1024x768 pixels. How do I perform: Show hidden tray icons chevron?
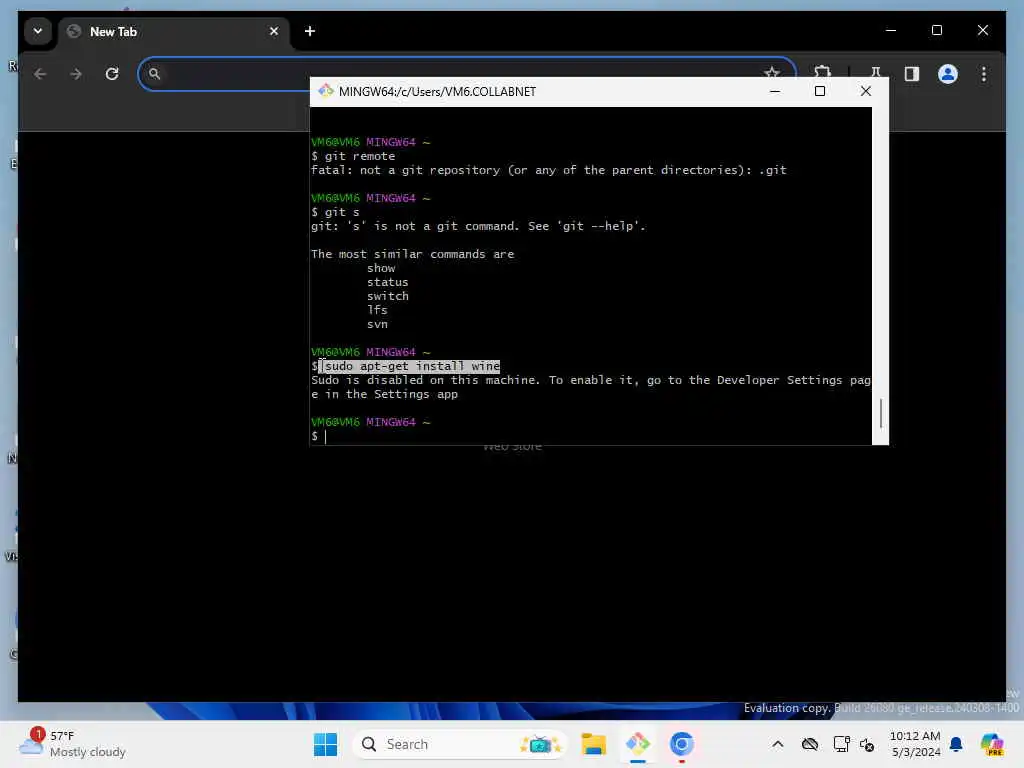point(778,744)
